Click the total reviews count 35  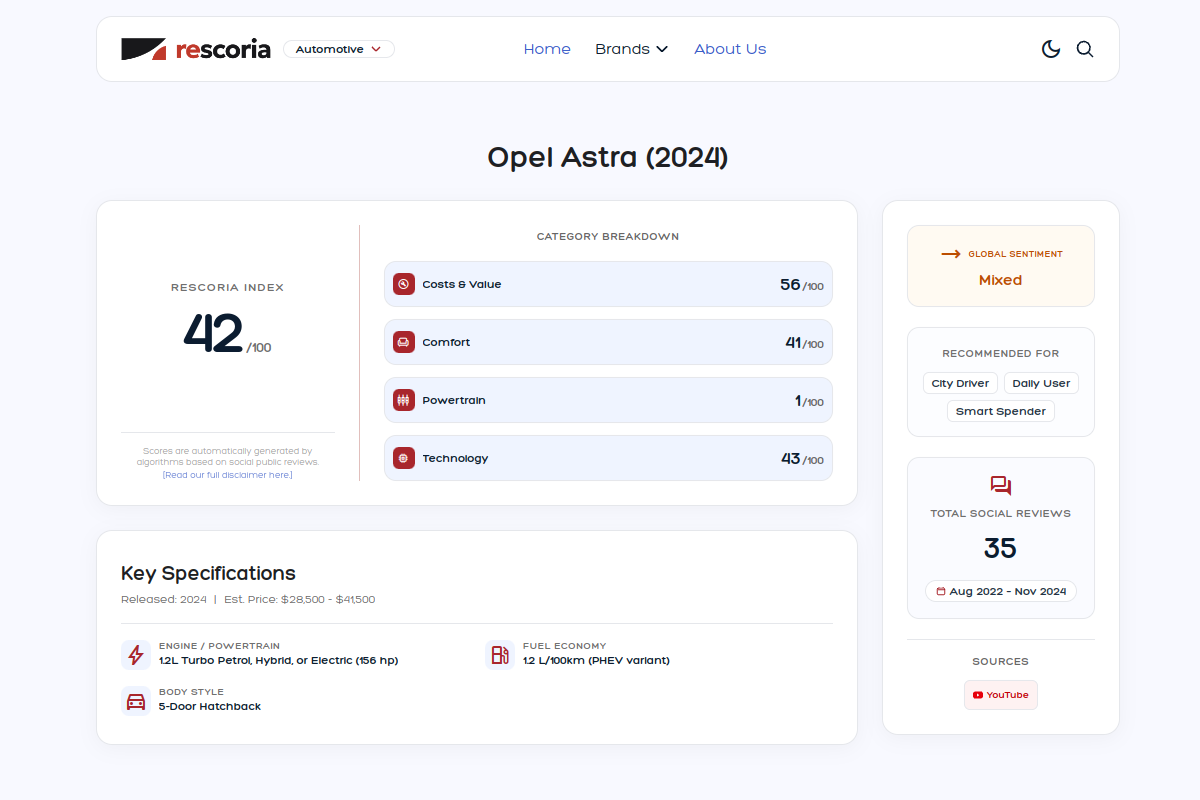1000,548
